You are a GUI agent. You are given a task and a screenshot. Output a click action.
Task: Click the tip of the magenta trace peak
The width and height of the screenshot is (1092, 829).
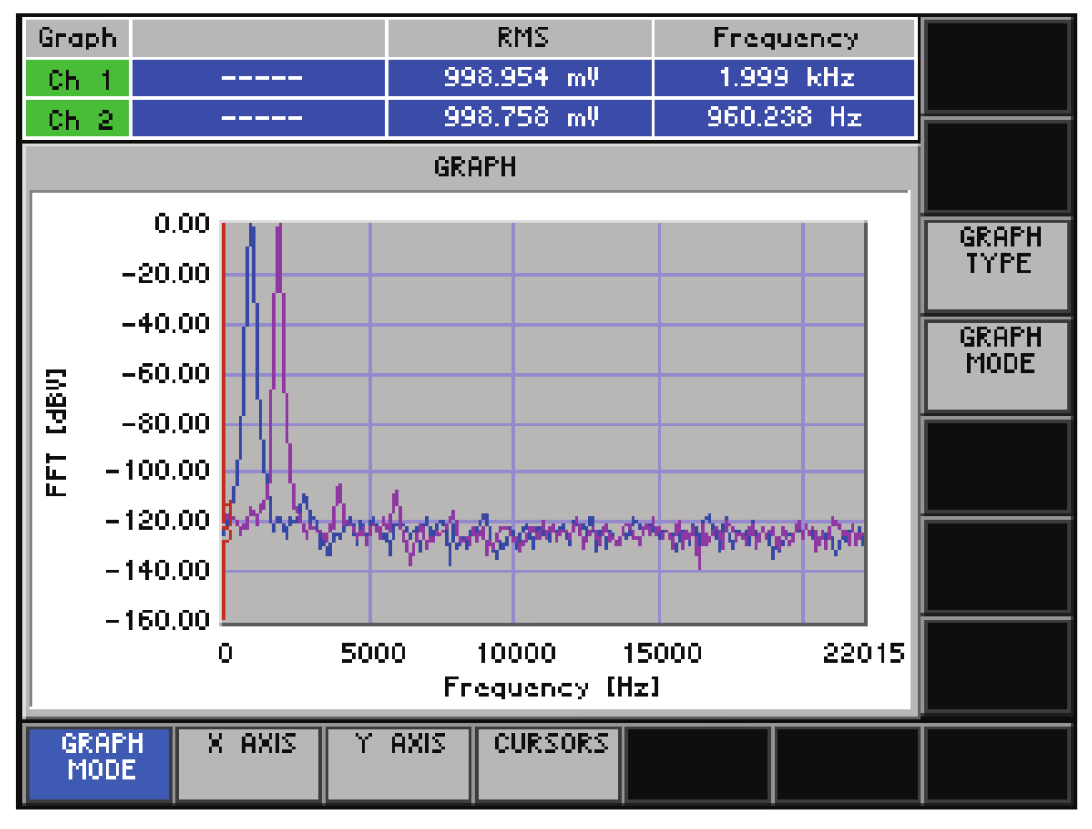(279, 227)
